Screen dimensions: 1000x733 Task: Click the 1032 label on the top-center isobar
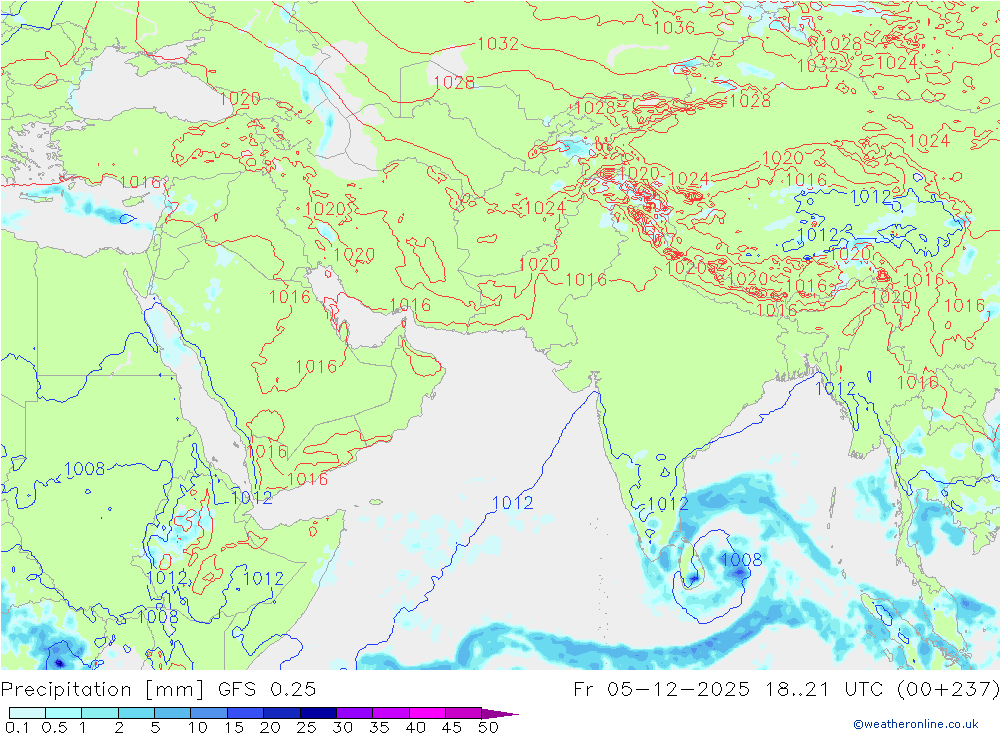pos(498,43)
